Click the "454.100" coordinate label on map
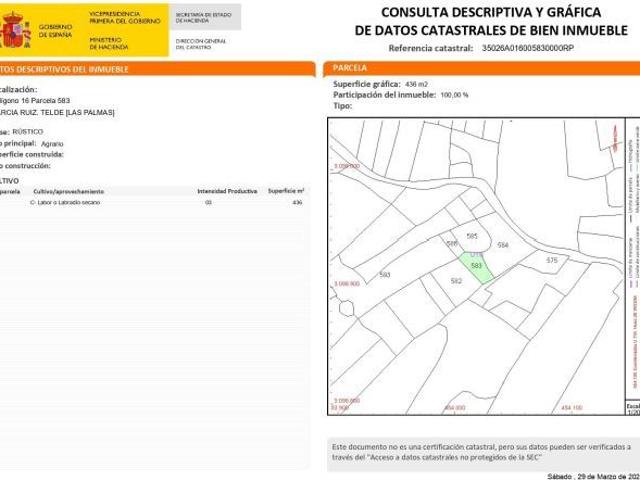 pyautogui.click(x=572, y=408)
